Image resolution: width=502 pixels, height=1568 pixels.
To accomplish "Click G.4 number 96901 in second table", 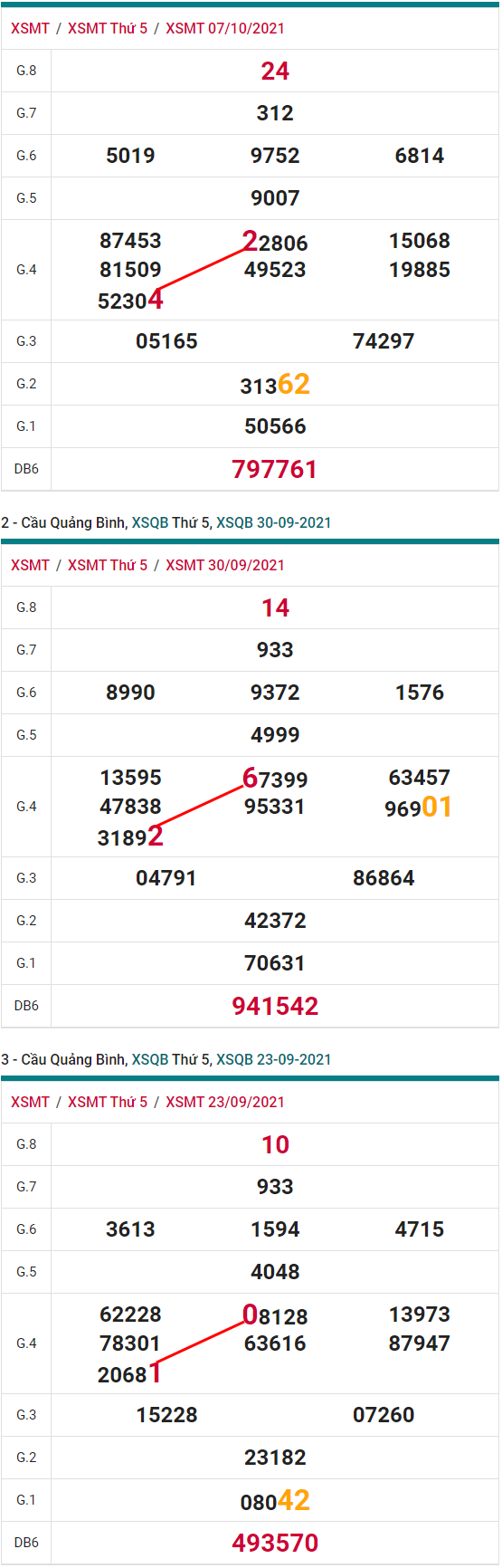I will [419, 807].
